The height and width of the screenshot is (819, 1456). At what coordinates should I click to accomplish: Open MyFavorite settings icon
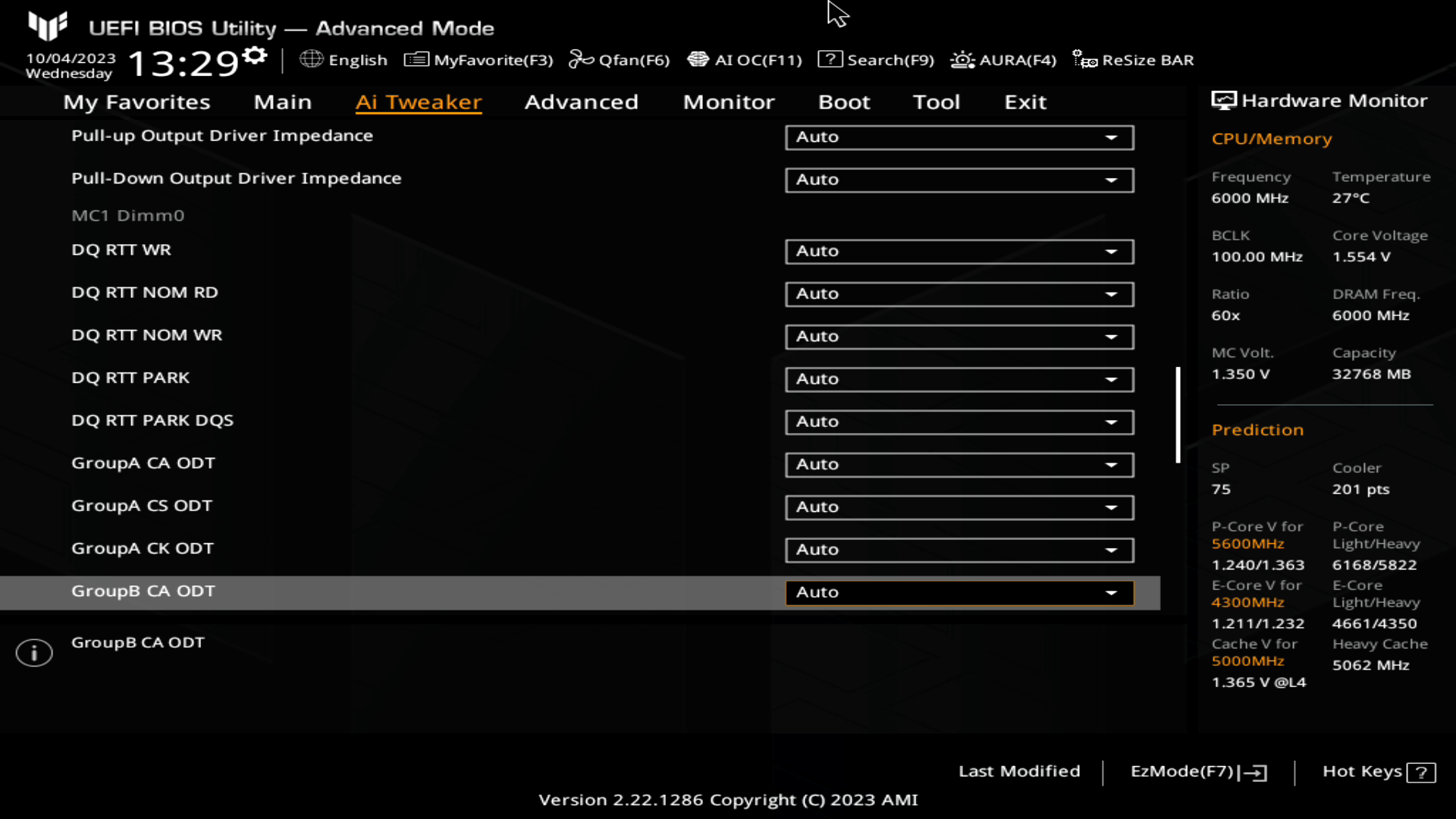[x=415, y=60]
